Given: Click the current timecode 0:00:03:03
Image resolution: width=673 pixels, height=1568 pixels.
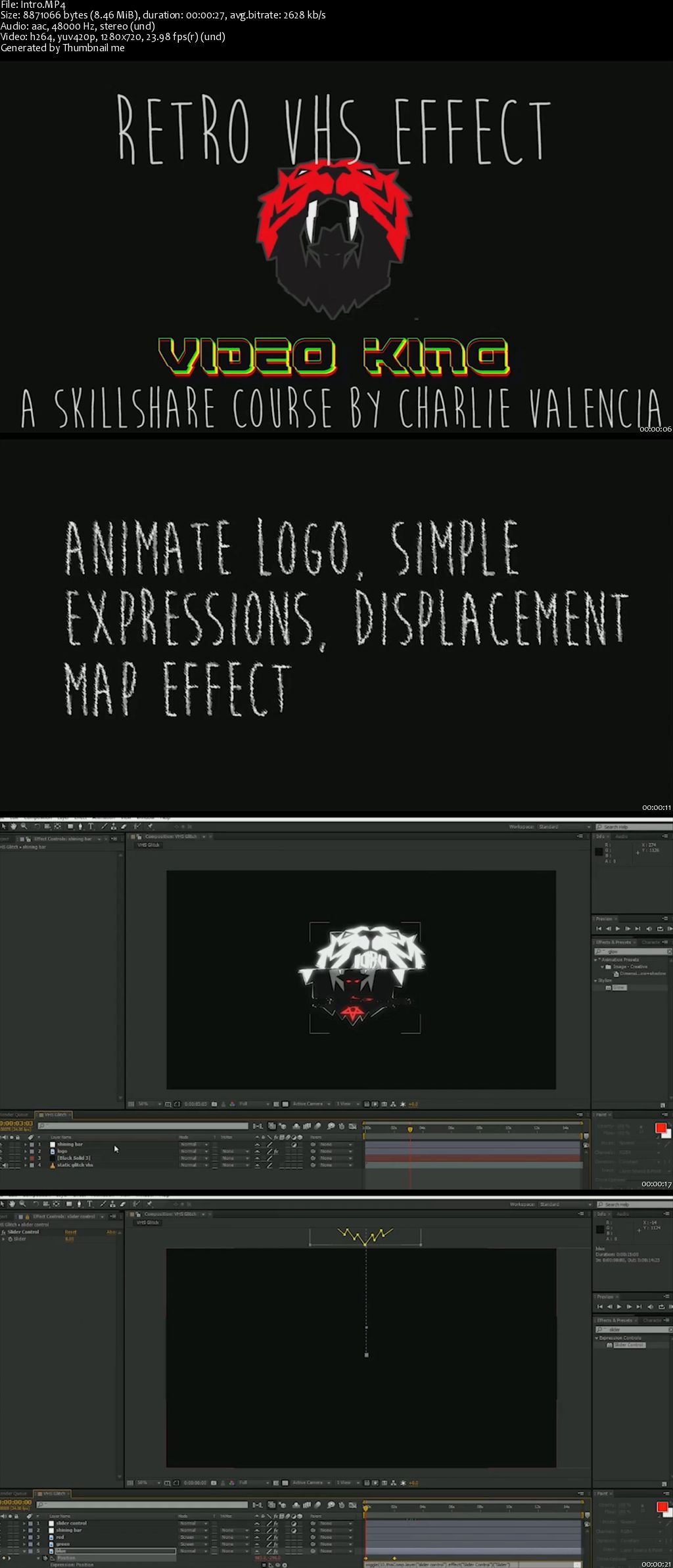Looking at the screenshot, I should click(16, 1124).
